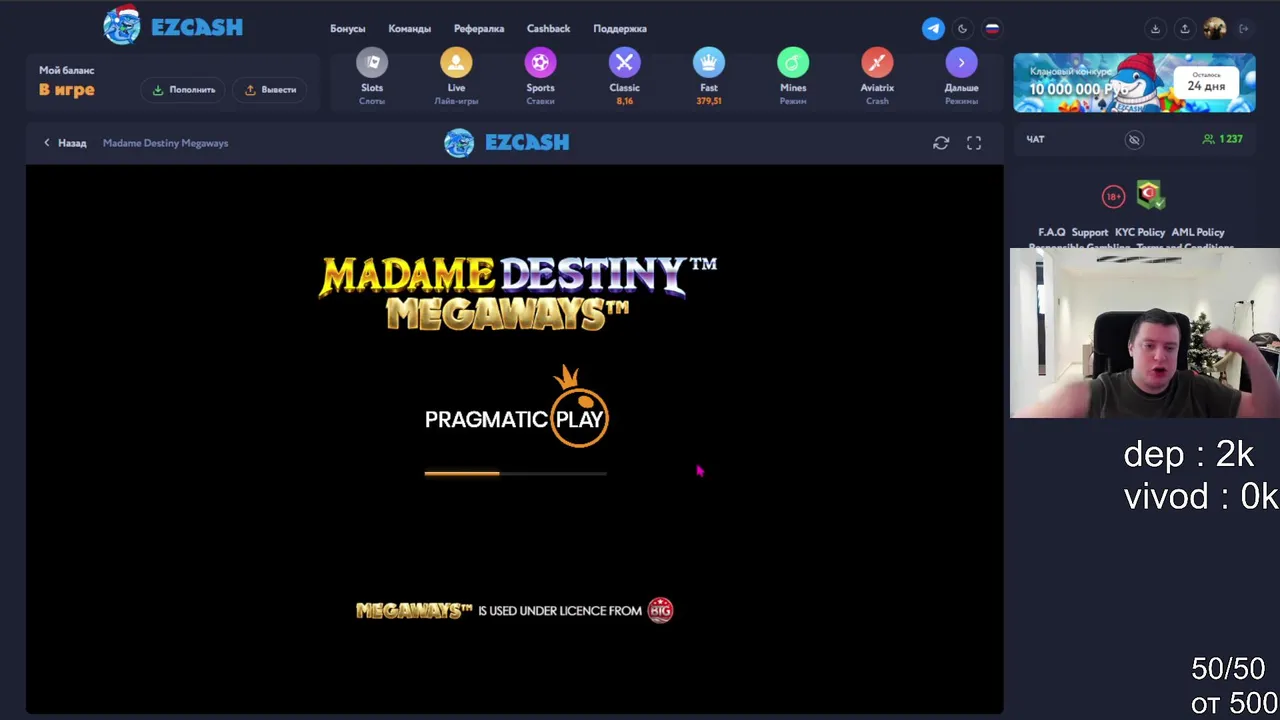Show more modes with Дальше arrow
The width and height of the screenshot is (1280, 720).
[961, 76]
